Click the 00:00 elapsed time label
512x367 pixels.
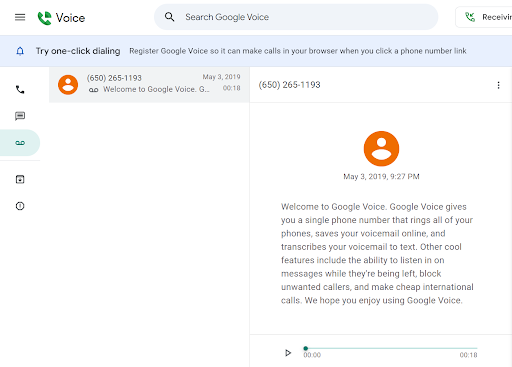point(312,355)
